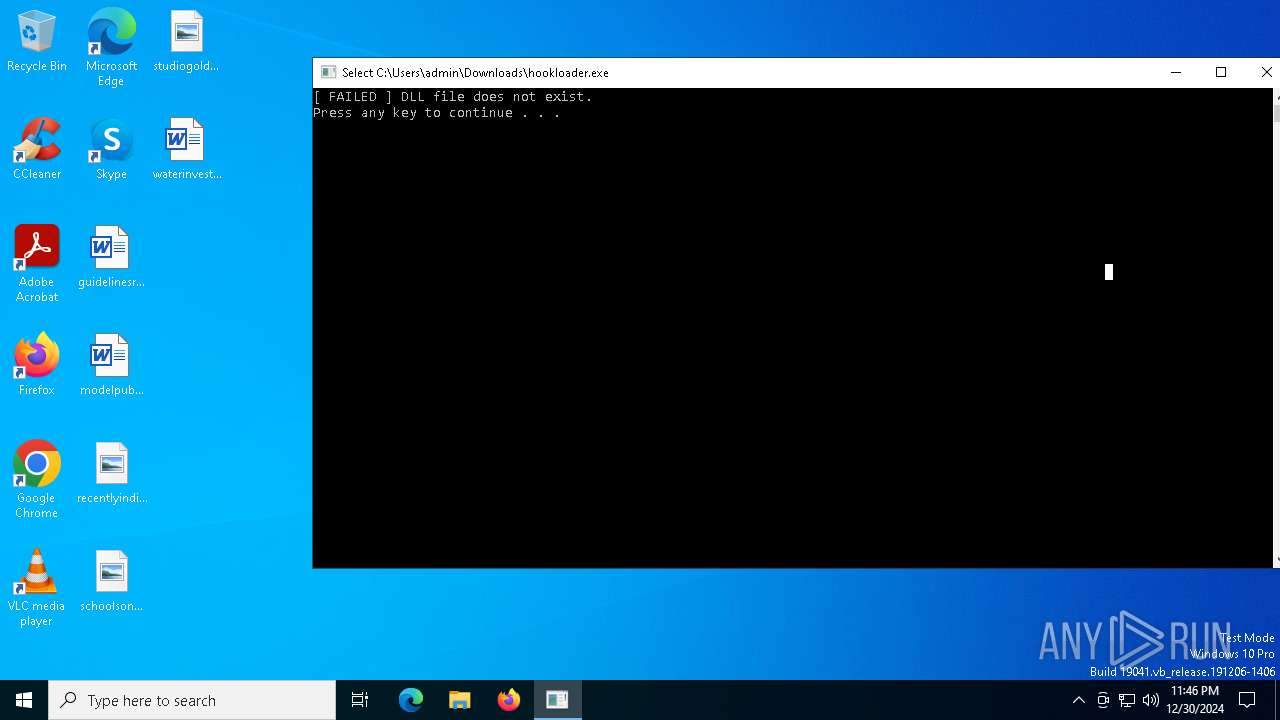
Task: Click the Task View taskbar button
Action: 360,700
